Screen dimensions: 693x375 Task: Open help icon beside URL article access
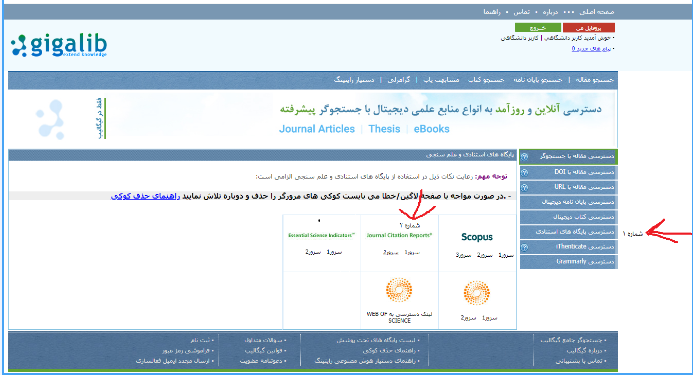pyautogui.click(x=525, y=187)
